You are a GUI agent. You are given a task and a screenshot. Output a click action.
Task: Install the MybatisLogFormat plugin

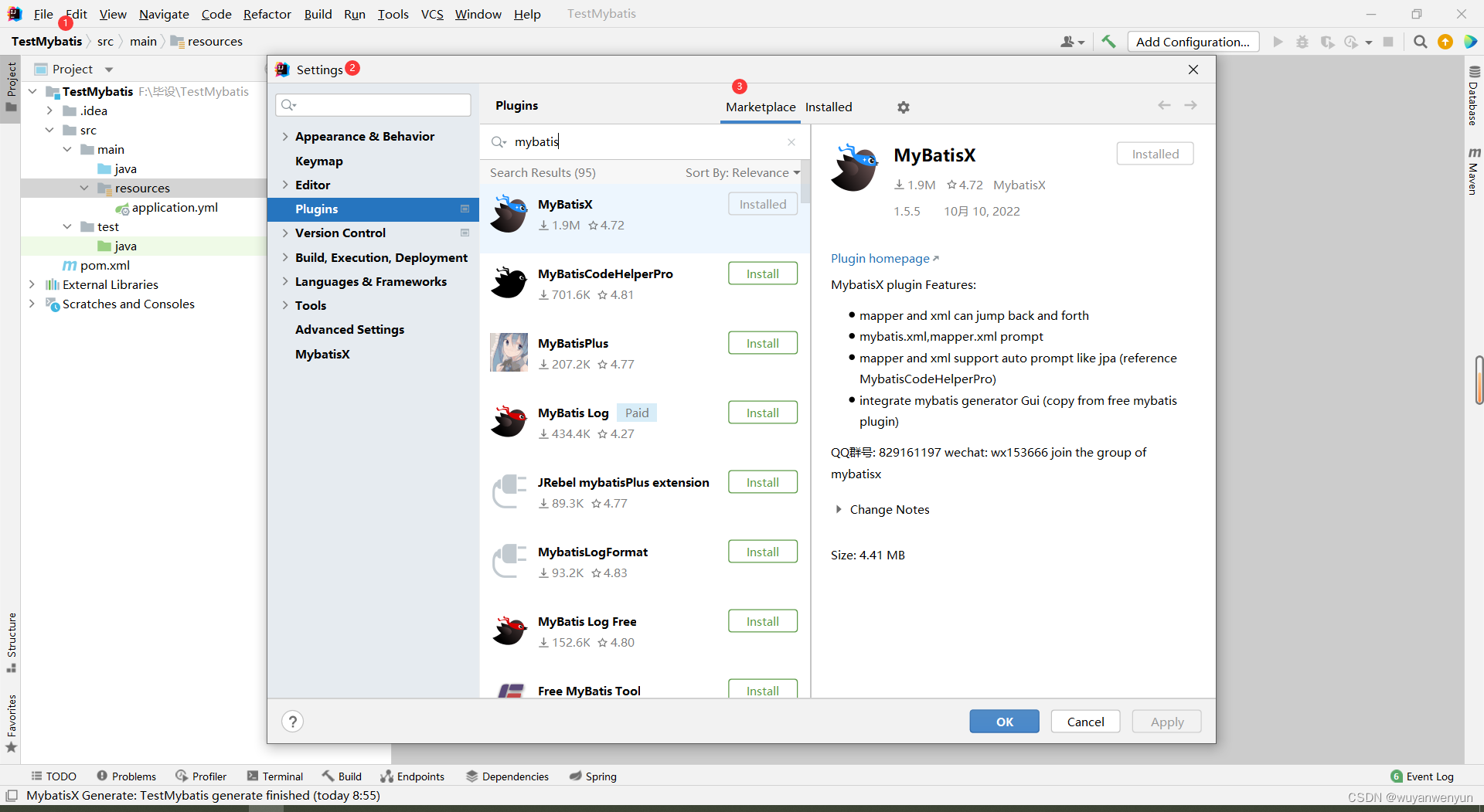pyautogui.click(x=762, y=552)
